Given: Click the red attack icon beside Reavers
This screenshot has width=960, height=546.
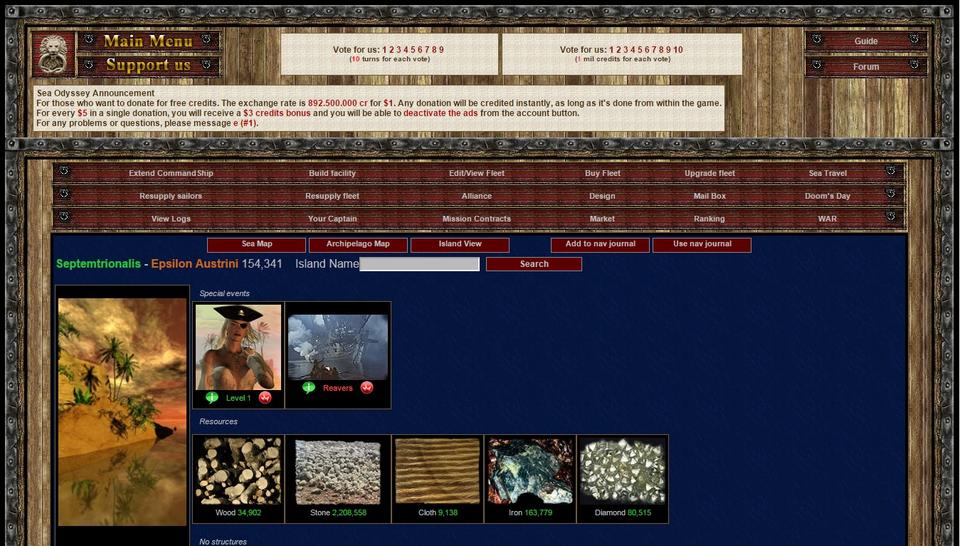Looking at the screenshot, I should tap(367, 388).
